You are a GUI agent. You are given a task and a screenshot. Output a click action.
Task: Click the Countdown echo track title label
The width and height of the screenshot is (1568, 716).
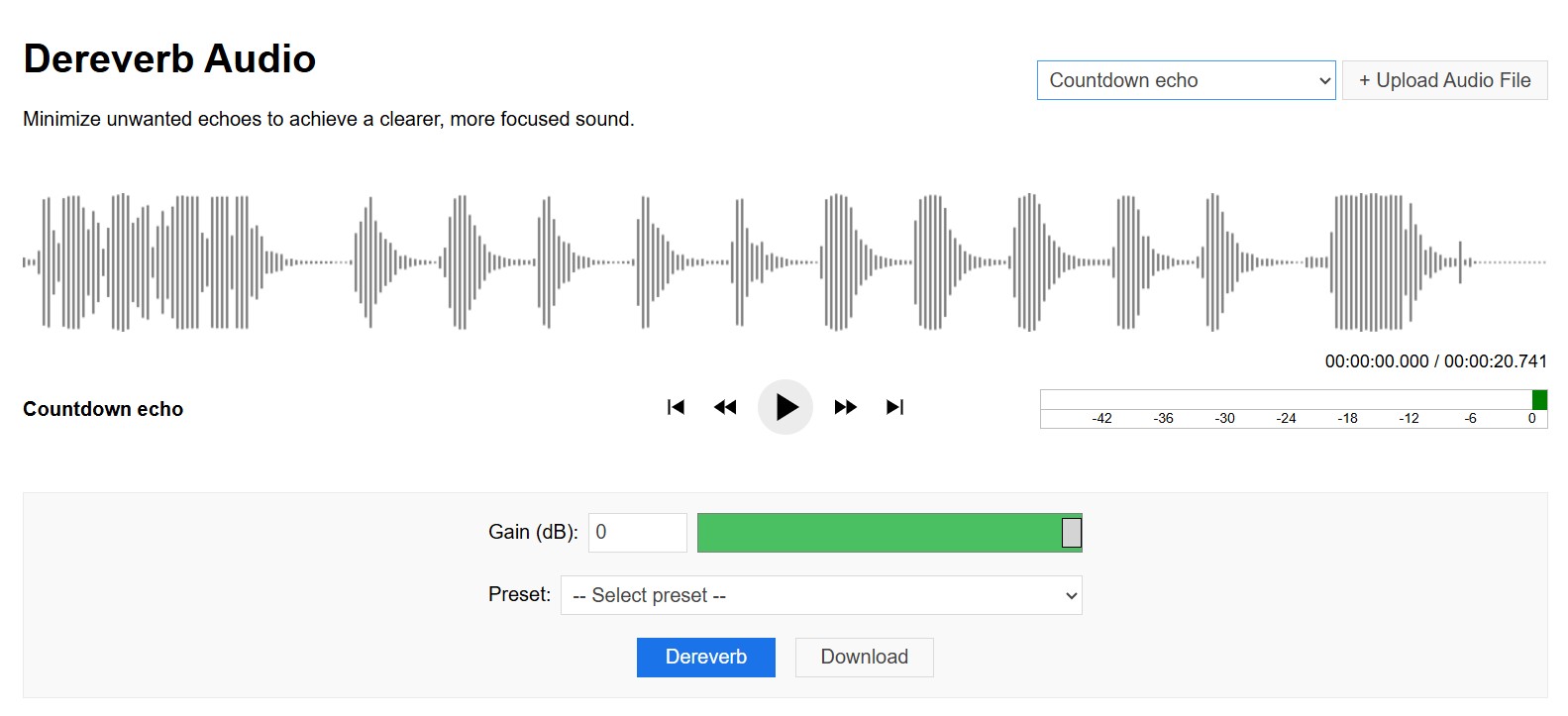coord(103,409)
